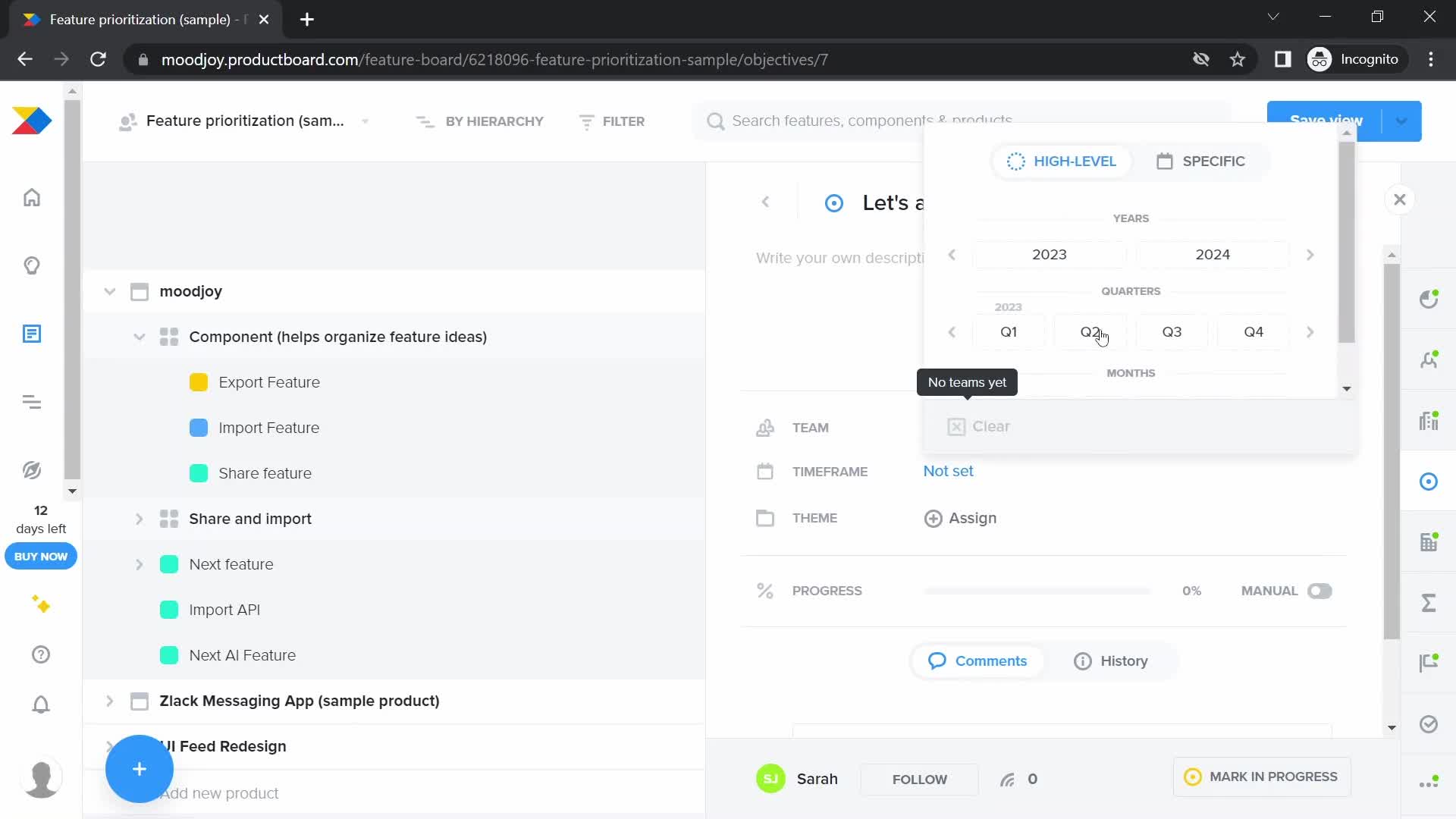Open the more columns dots icon
This screenshot has width=1456, height=819.
point(1429,783)
